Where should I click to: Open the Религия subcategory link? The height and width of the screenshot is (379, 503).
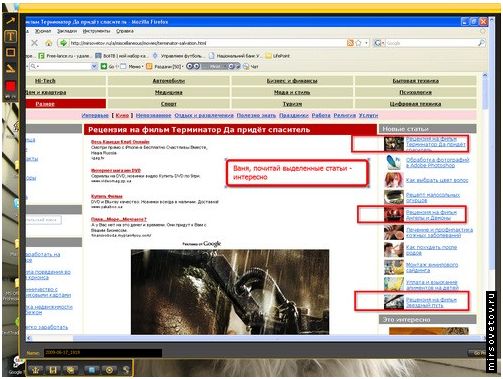pos(345,115)
